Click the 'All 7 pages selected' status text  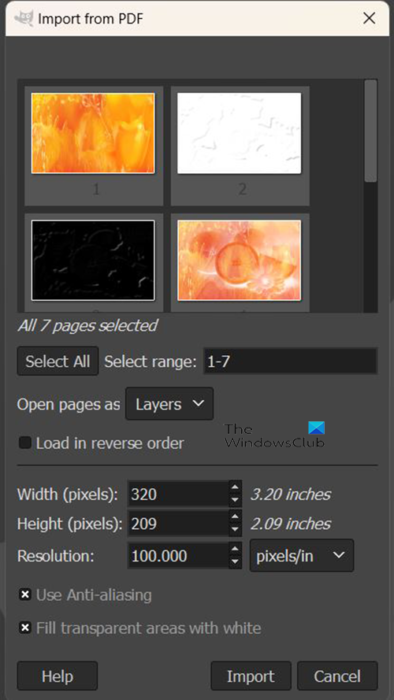tap(87, 325)
